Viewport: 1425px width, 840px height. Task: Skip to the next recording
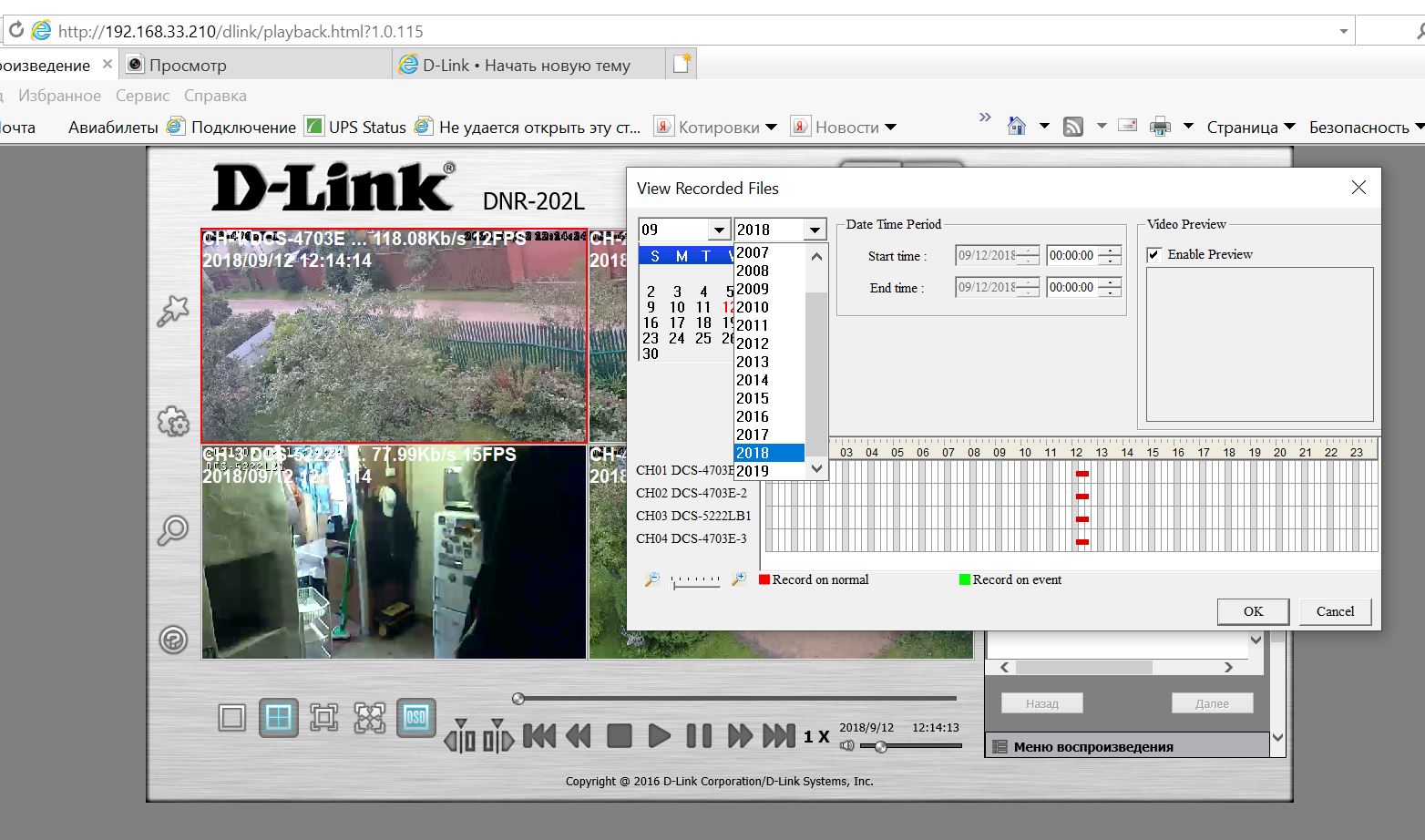click(779, 736)
